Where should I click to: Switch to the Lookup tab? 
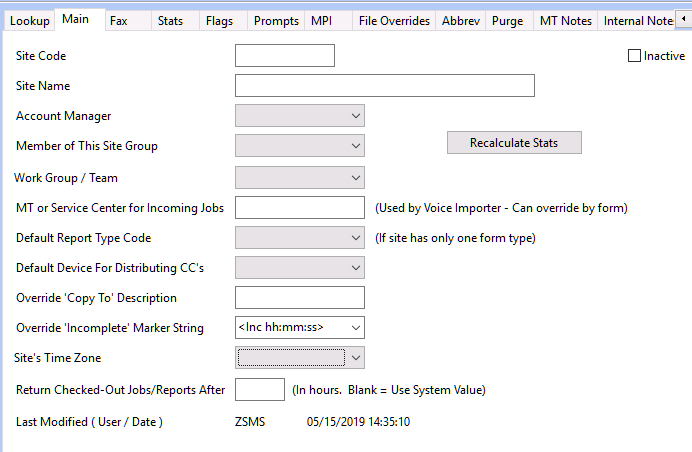30,21
